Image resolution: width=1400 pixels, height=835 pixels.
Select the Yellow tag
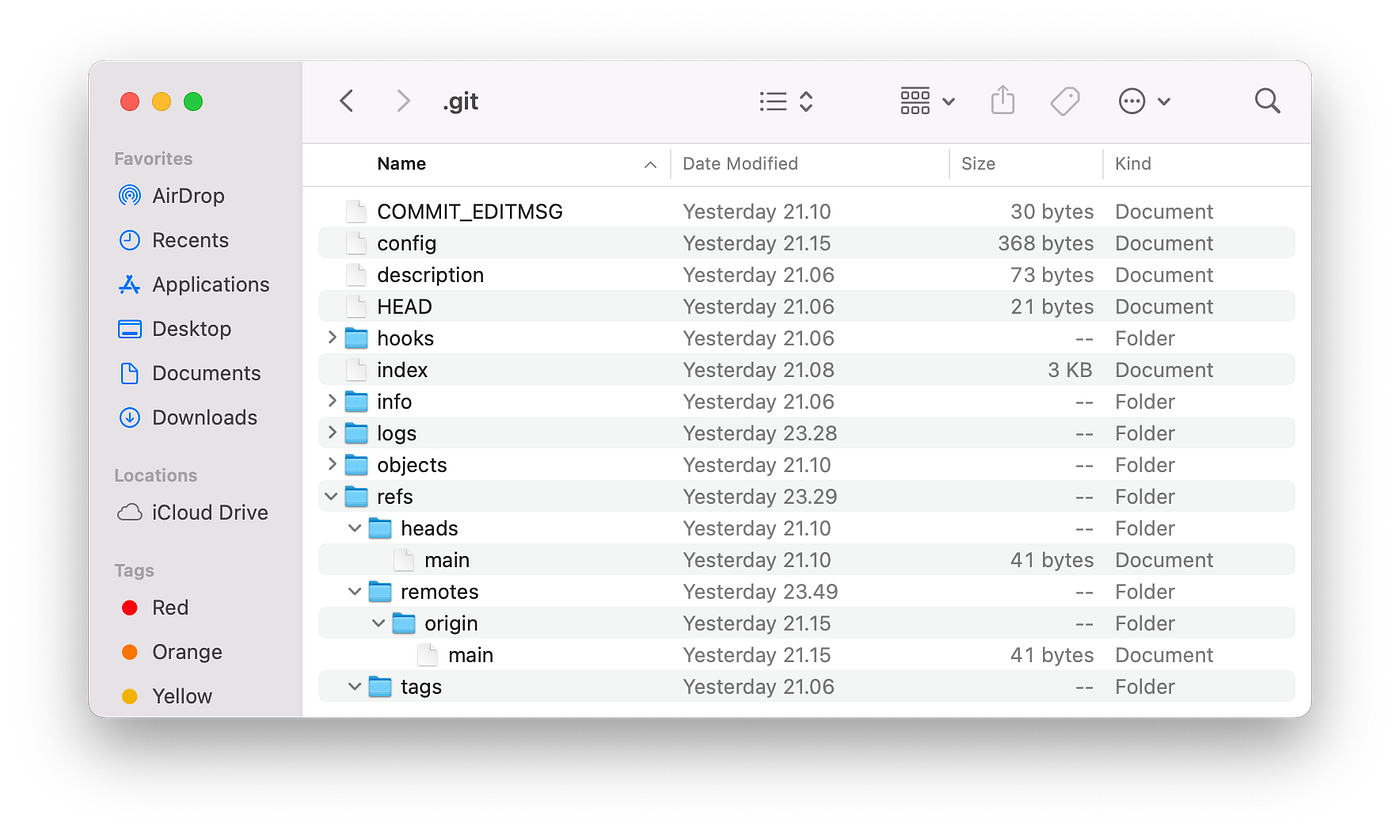166,696
